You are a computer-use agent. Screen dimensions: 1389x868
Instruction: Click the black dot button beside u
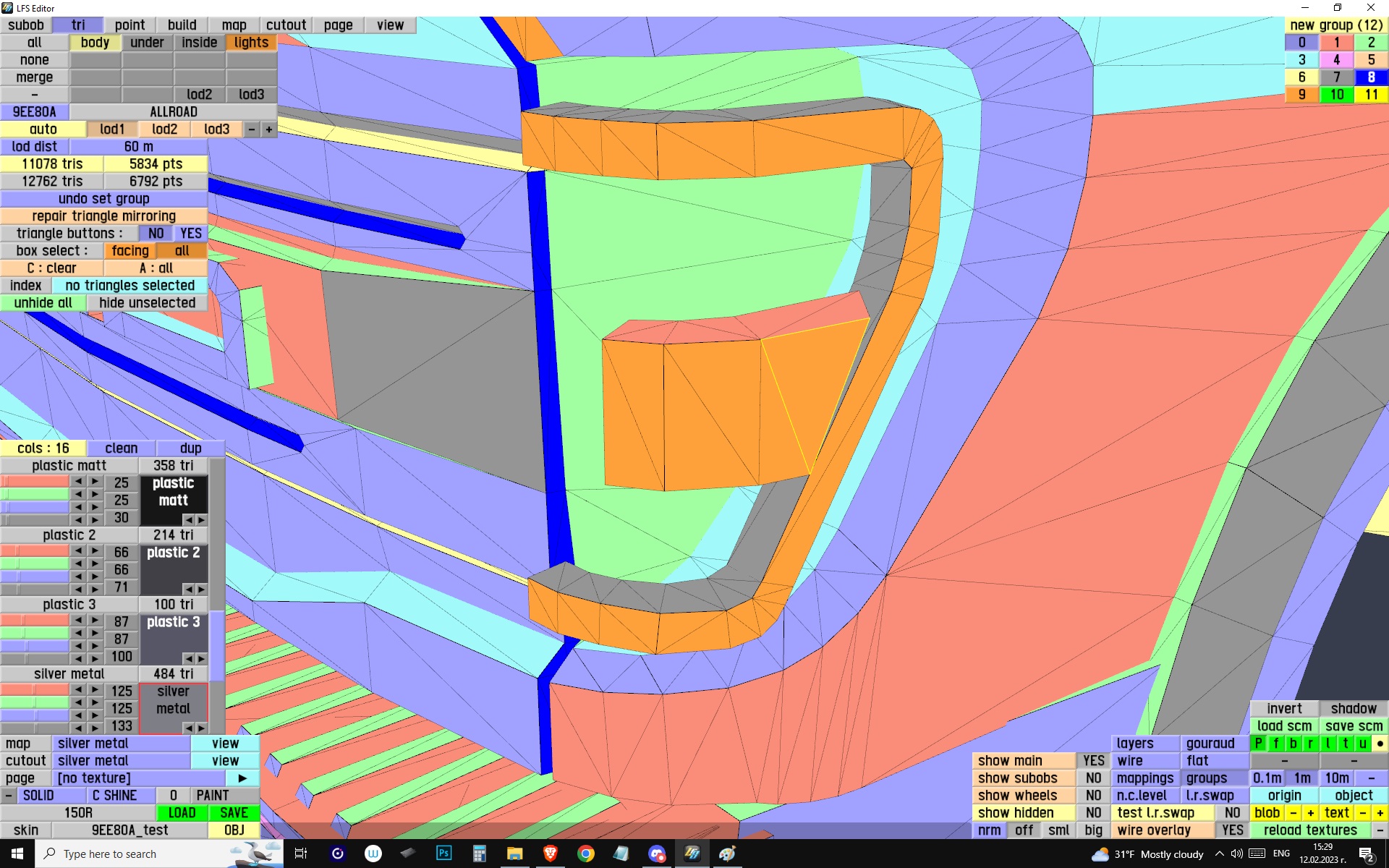tap(1380, 743)
